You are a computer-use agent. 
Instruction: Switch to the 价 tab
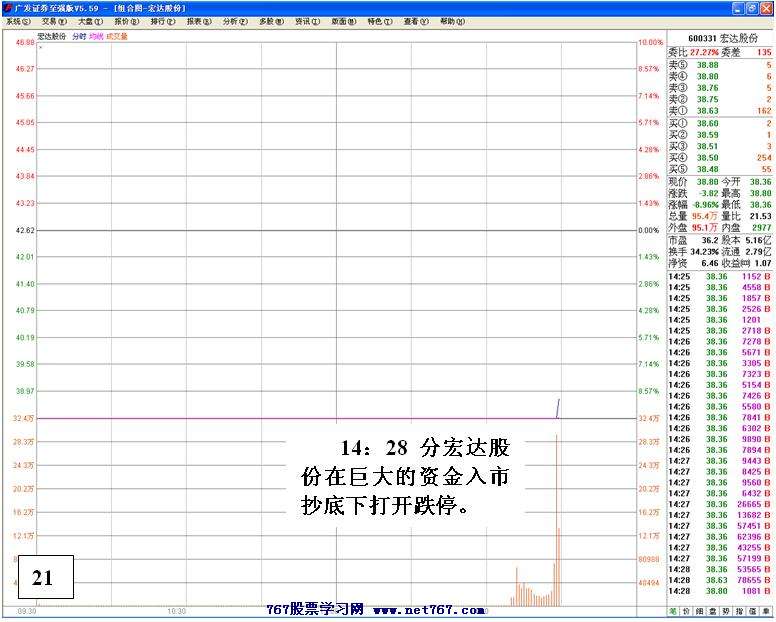coord(686,612)
